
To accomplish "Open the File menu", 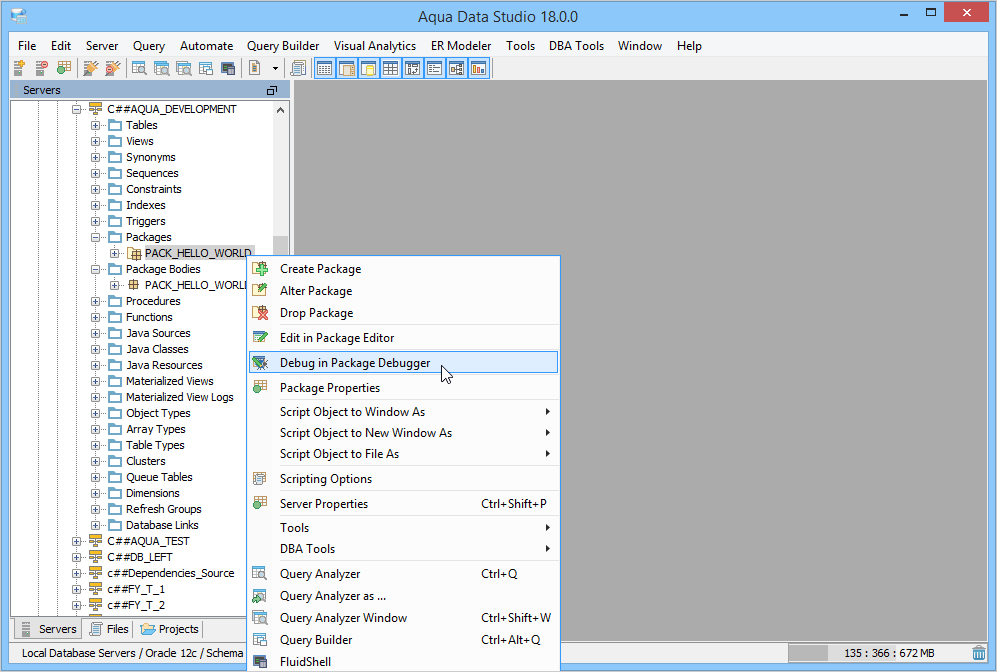I will (27, 46).
